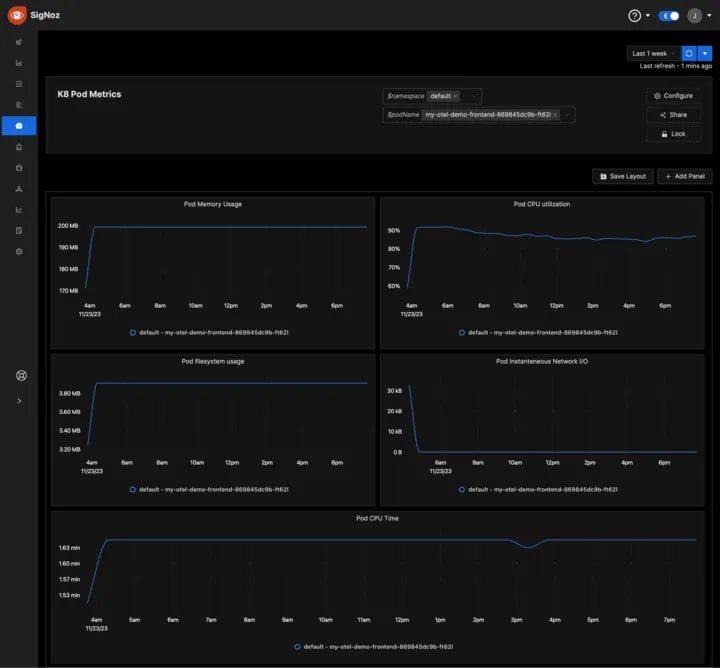Toggle legend series in Pod Memory Usage panel
The height and width of the screenshot is (668, 720).
pos(209,332)
